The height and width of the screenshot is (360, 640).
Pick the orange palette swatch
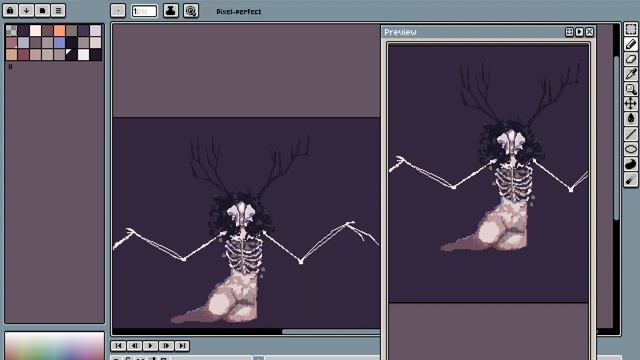pos(60,30)
